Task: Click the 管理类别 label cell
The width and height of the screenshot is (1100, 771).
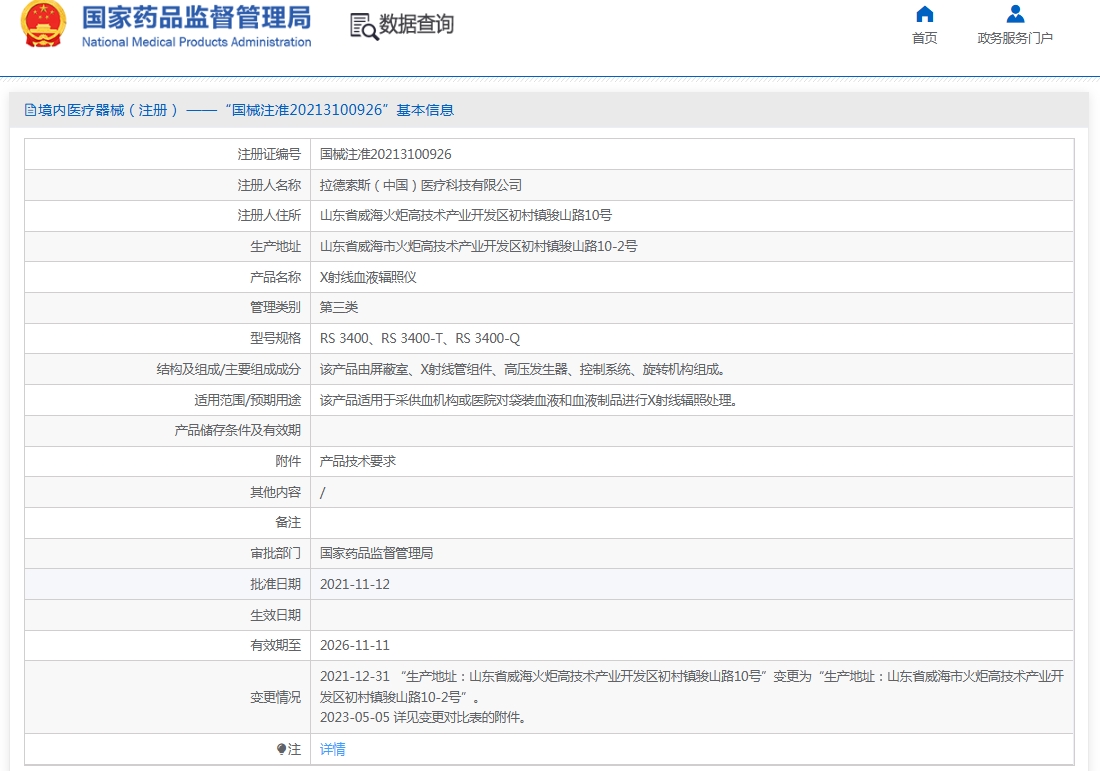Action: [x=168, y=307]
